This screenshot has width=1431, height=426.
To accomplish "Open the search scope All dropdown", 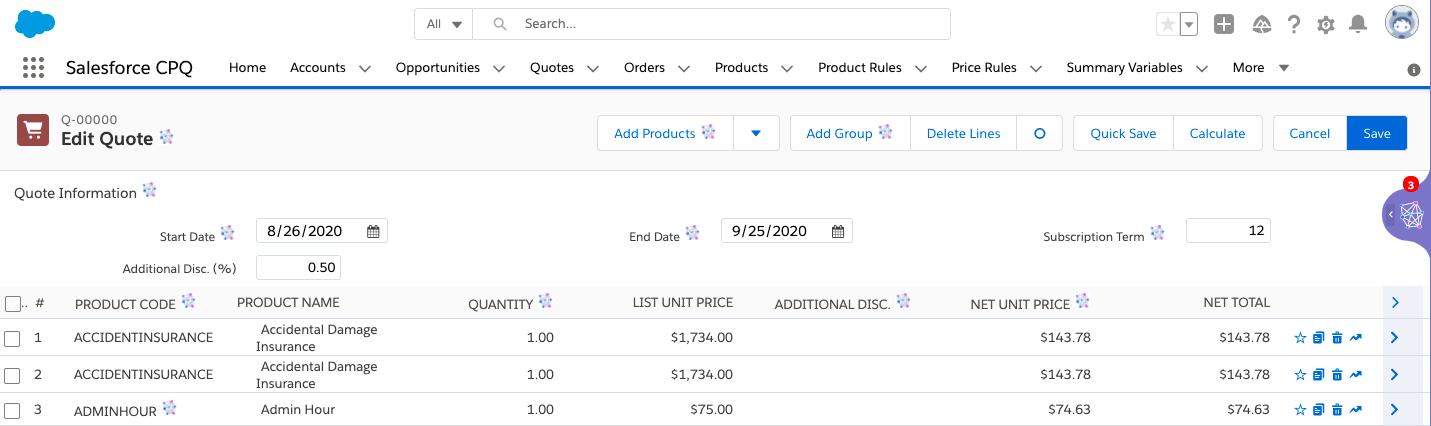I will 444,24.
